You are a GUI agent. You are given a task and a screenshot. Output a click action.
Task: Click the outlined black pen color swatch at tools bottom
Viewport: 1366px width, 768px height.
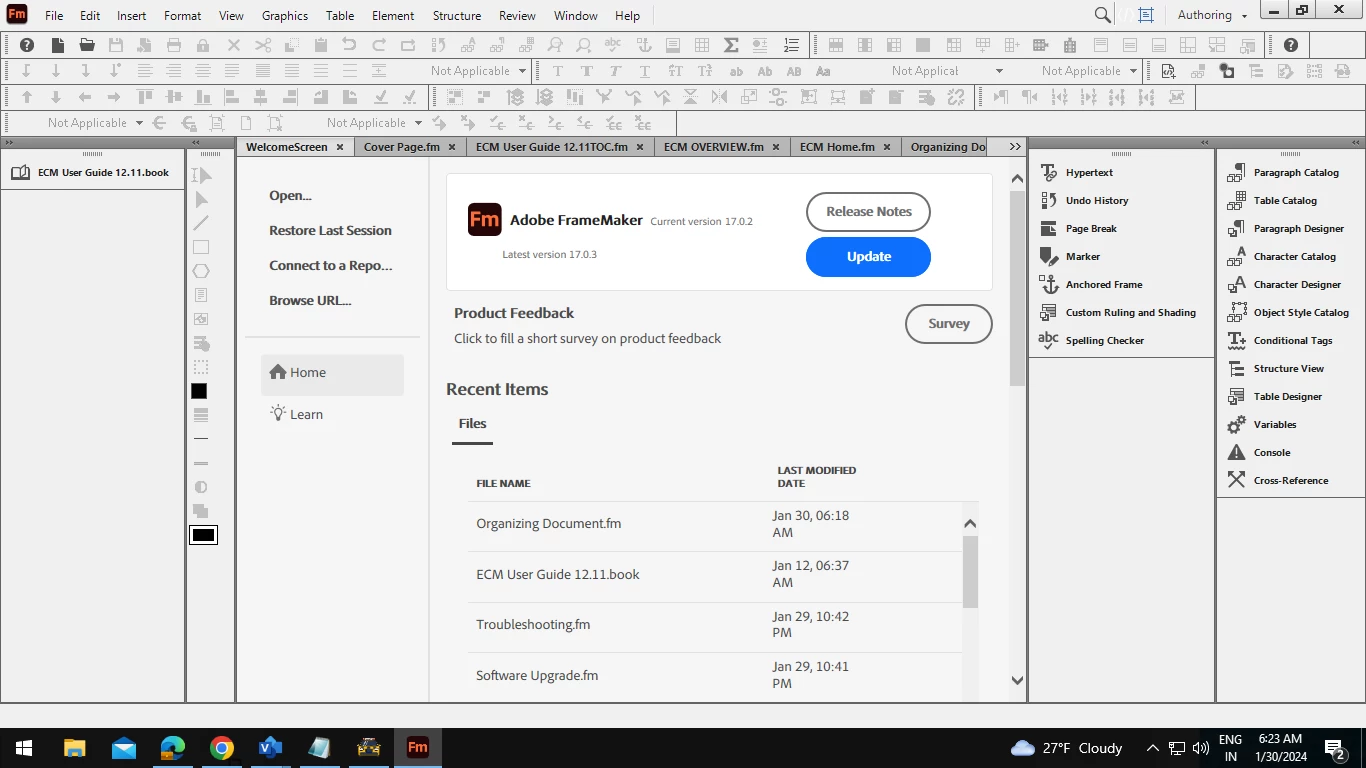point(203,535)
